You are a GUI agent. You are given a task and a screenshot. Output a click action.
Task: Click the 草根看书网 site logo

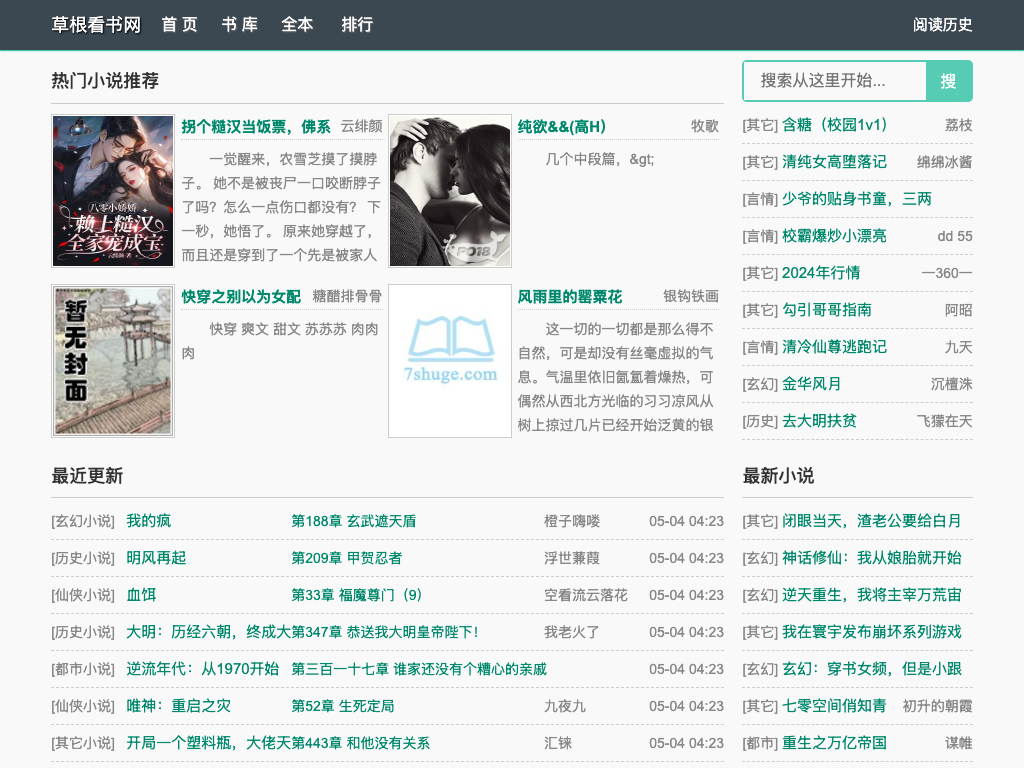(x=96, y=25)
